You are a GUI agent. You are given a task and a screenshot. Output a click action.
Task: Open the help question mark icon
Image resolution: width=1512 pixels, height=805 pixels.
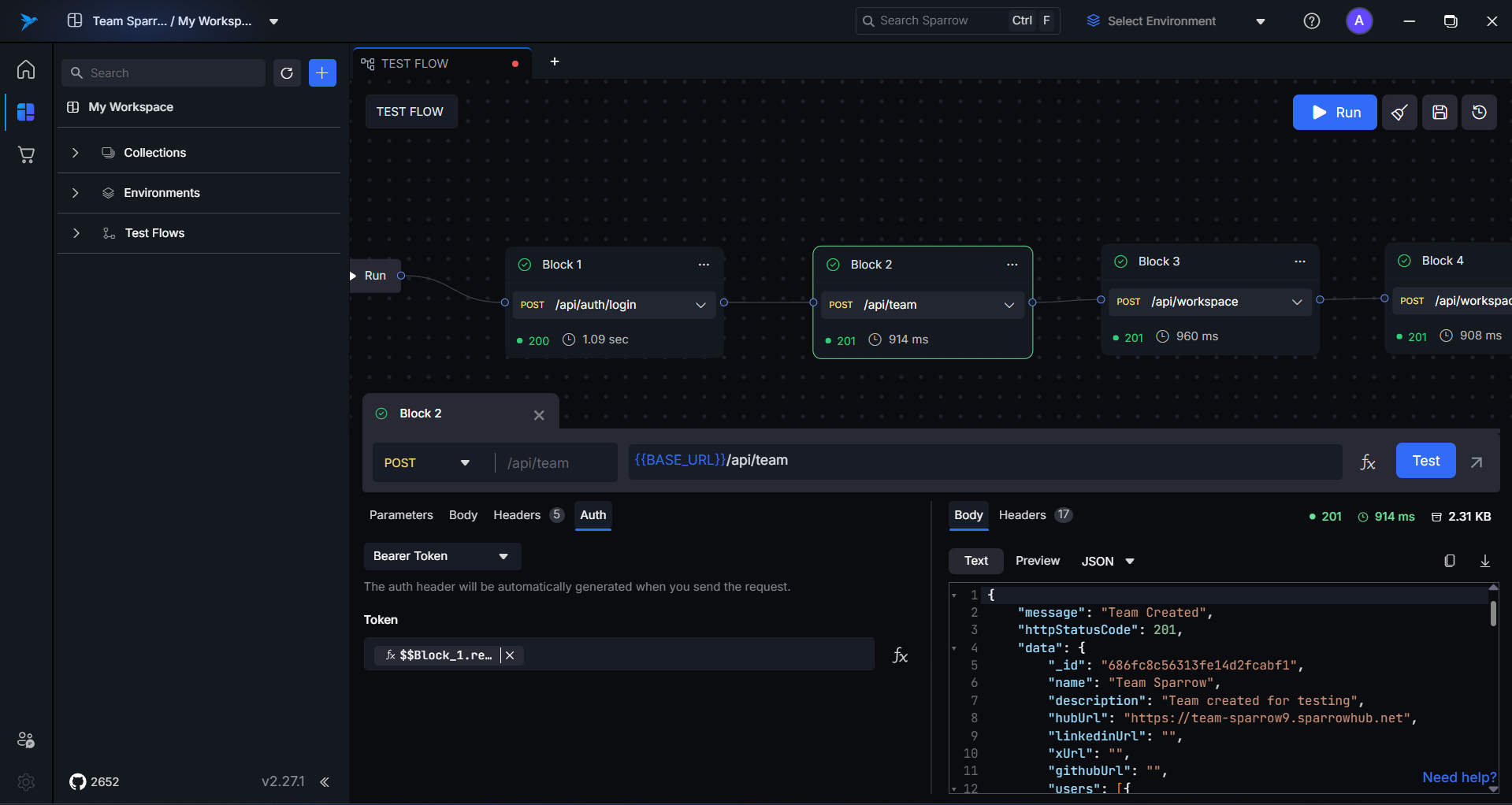pos(1312,21)
